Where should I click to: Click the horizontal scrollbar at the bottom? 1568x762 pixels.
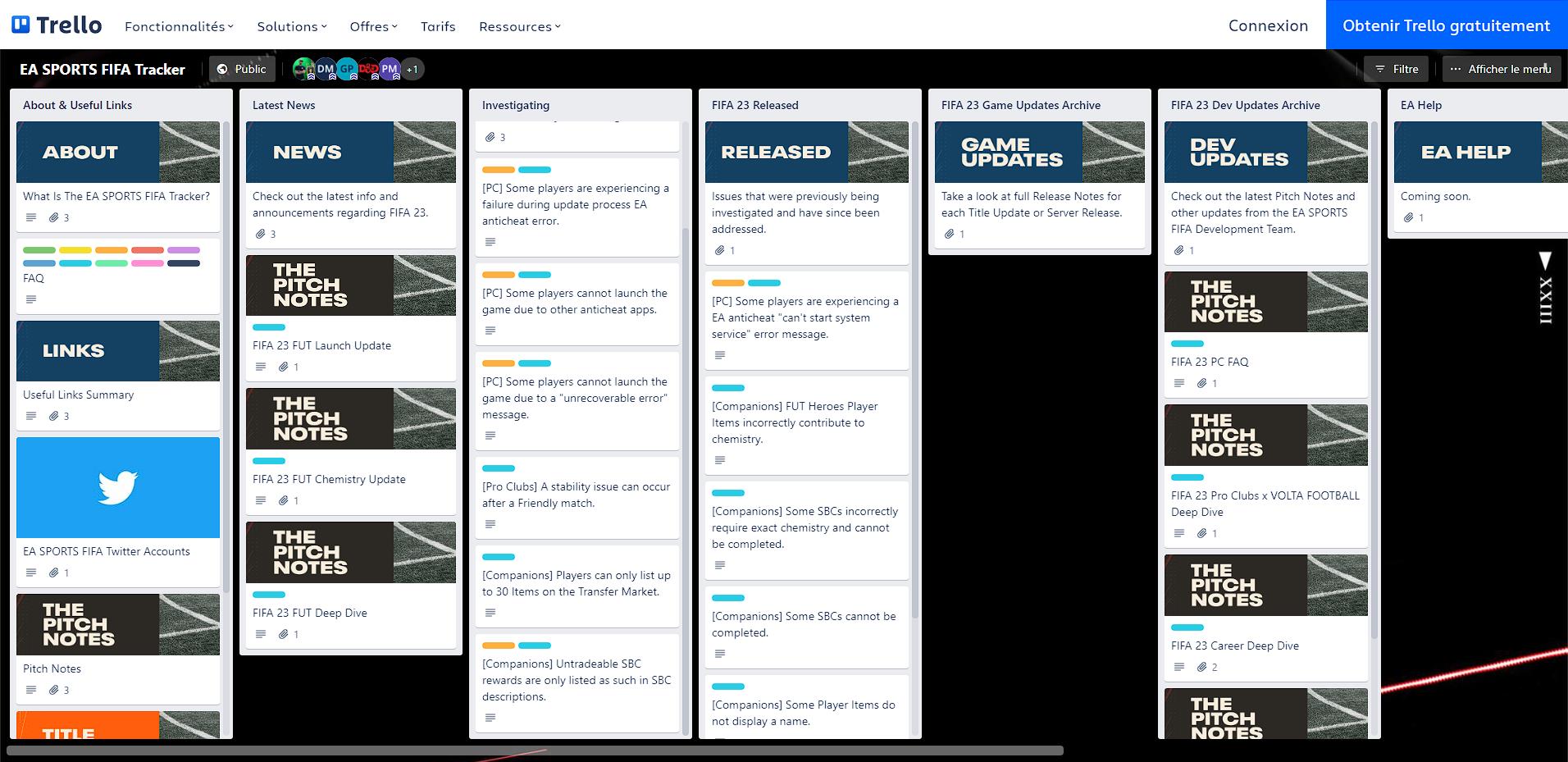pos(533,750)
